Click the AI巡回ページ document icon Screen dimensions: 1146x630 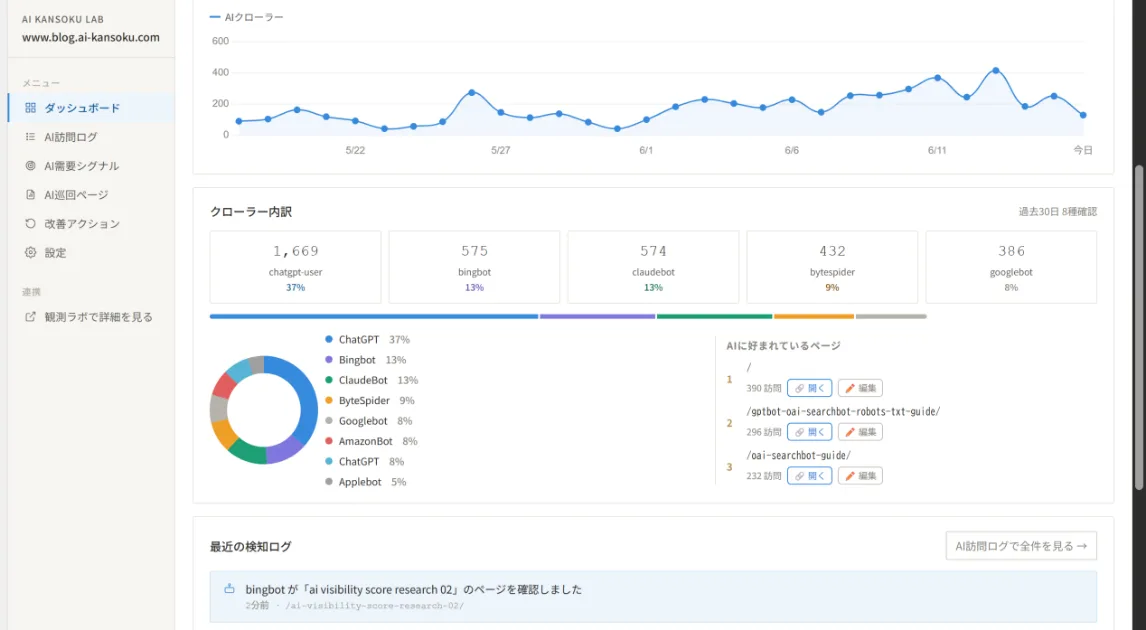pos(30,194)
